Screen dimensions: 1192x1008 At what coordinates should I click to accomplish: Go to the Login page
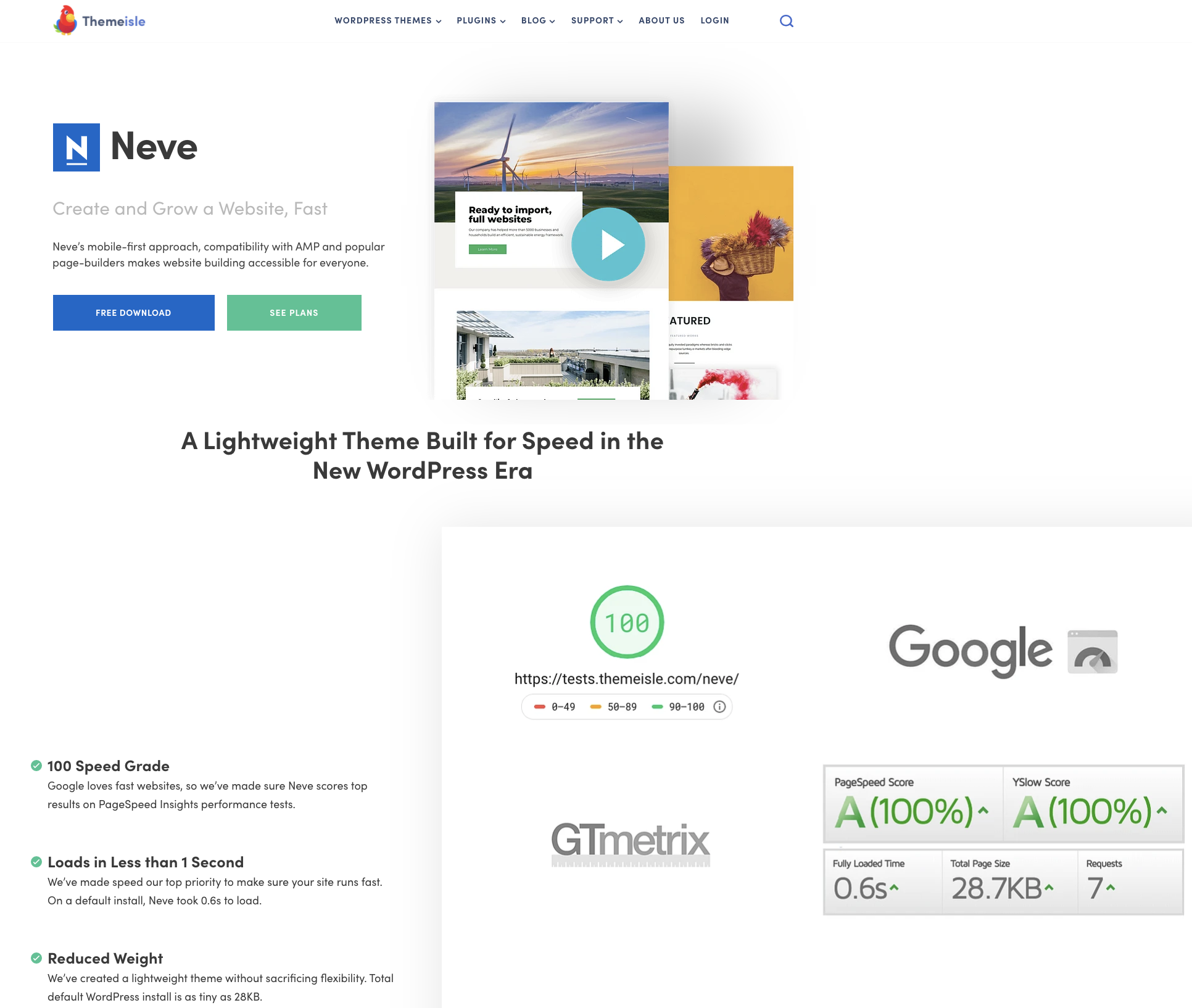click(x=714, y=20)
